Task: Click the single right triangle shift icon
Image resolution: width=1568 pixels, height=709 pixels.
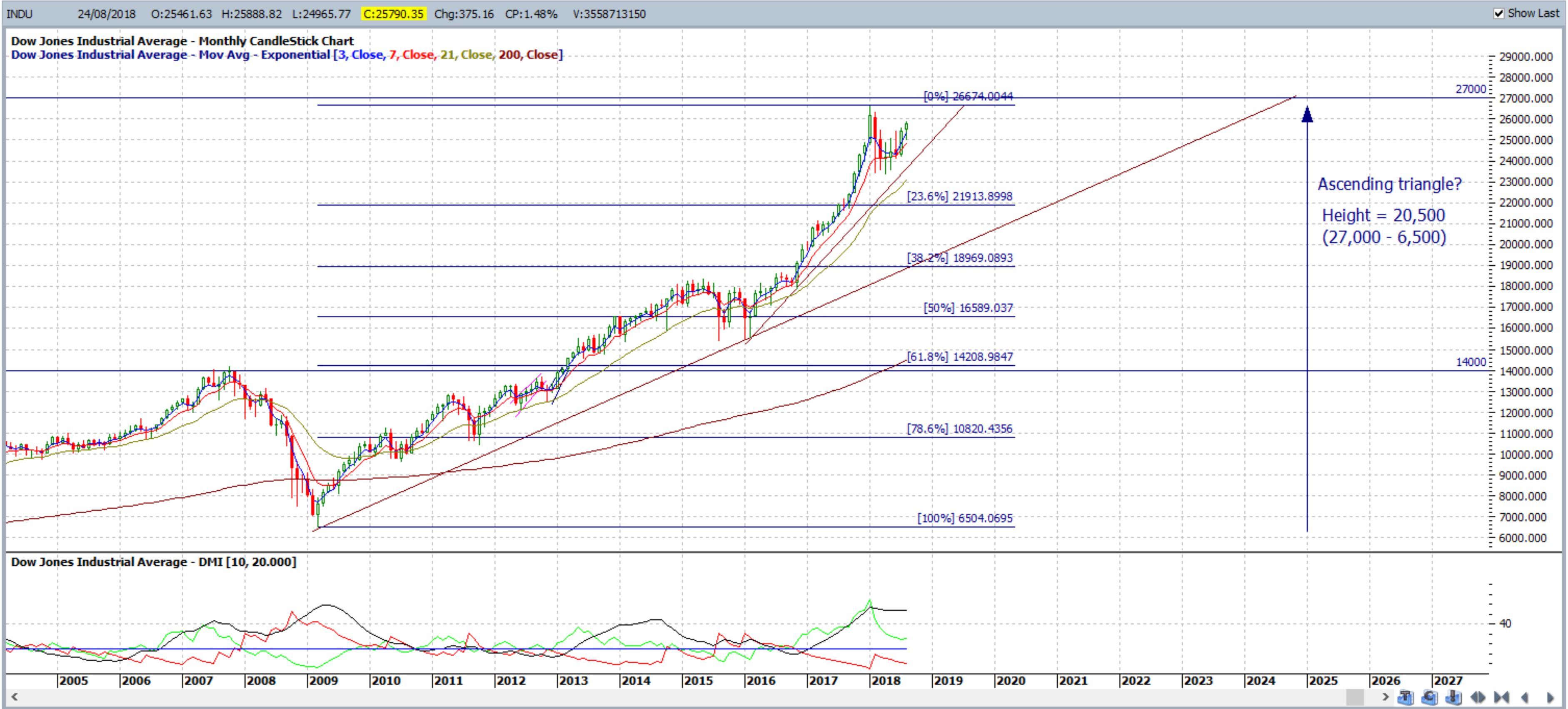Action: click(x=1551, y=697)
